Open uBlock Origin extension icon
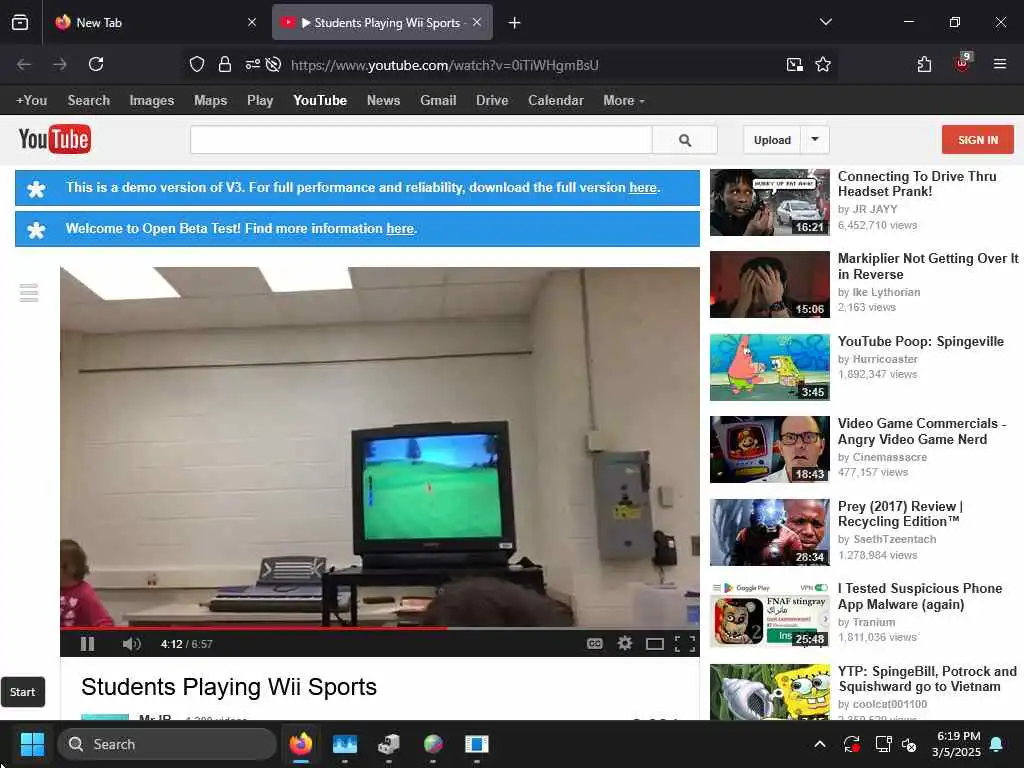The width and height of the screenshot is (1024, 768). 963,63
